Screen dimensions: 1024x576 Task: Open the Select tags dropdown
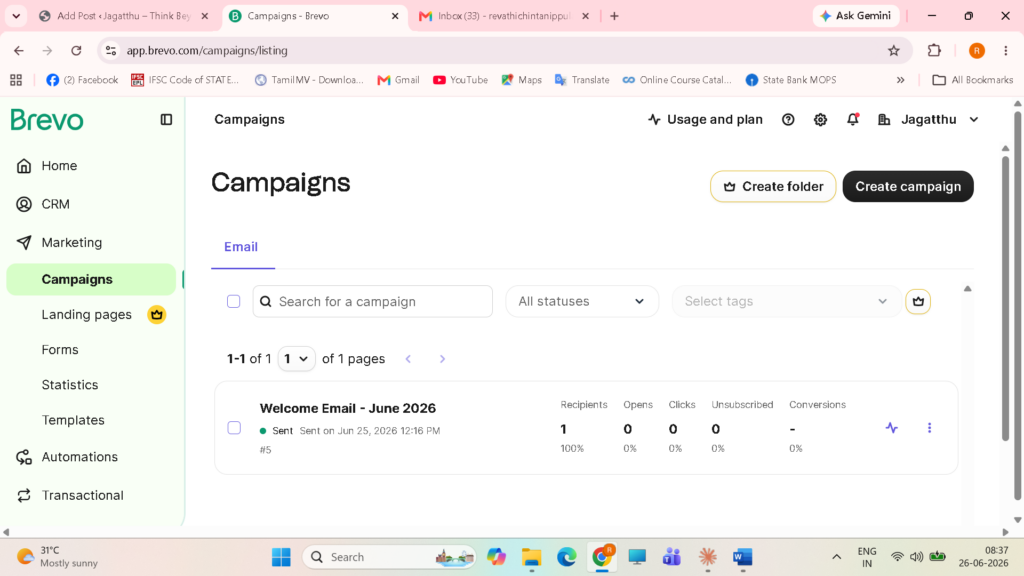[x=786, y=301]
